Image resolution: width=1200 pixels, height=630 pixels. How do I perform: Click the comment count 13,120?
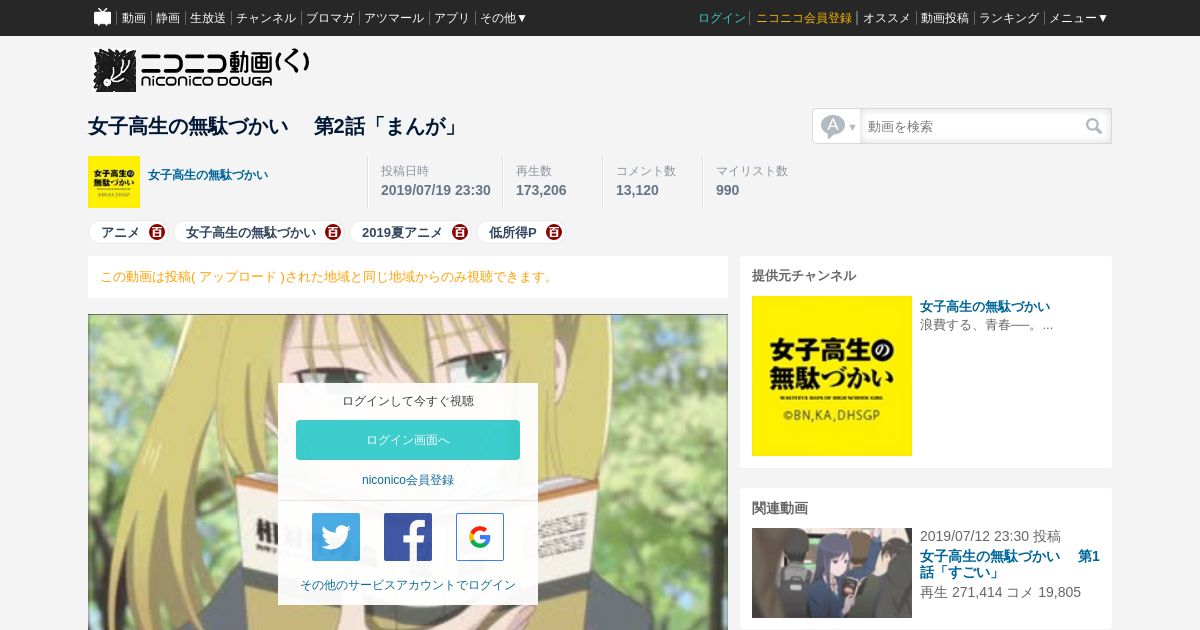[637, 190]
